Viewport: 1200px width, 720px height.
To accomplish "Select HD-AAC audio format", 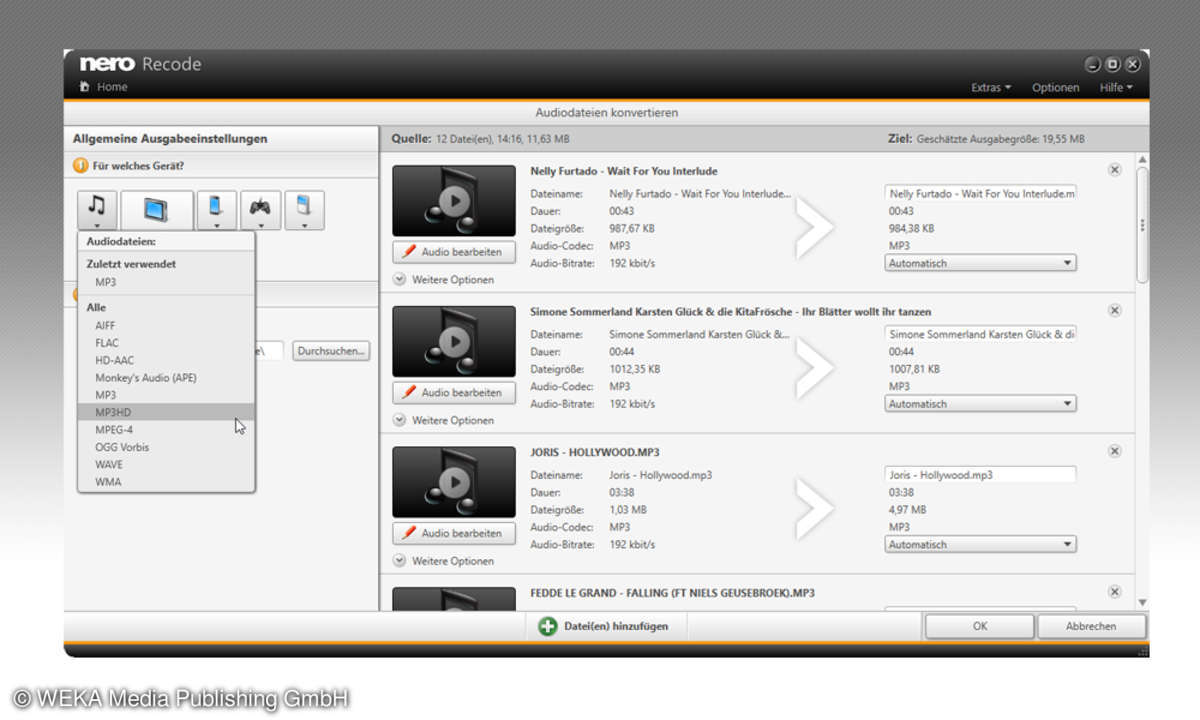I will coord(166,360).
